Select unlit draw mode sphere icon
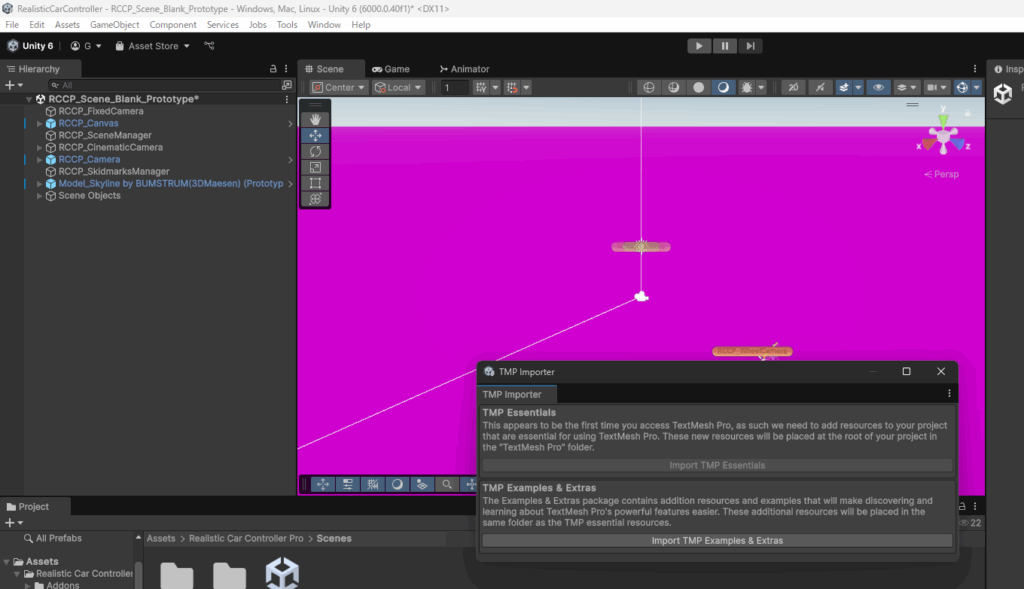Screen dimensions: 1024x589 [698, 88]
